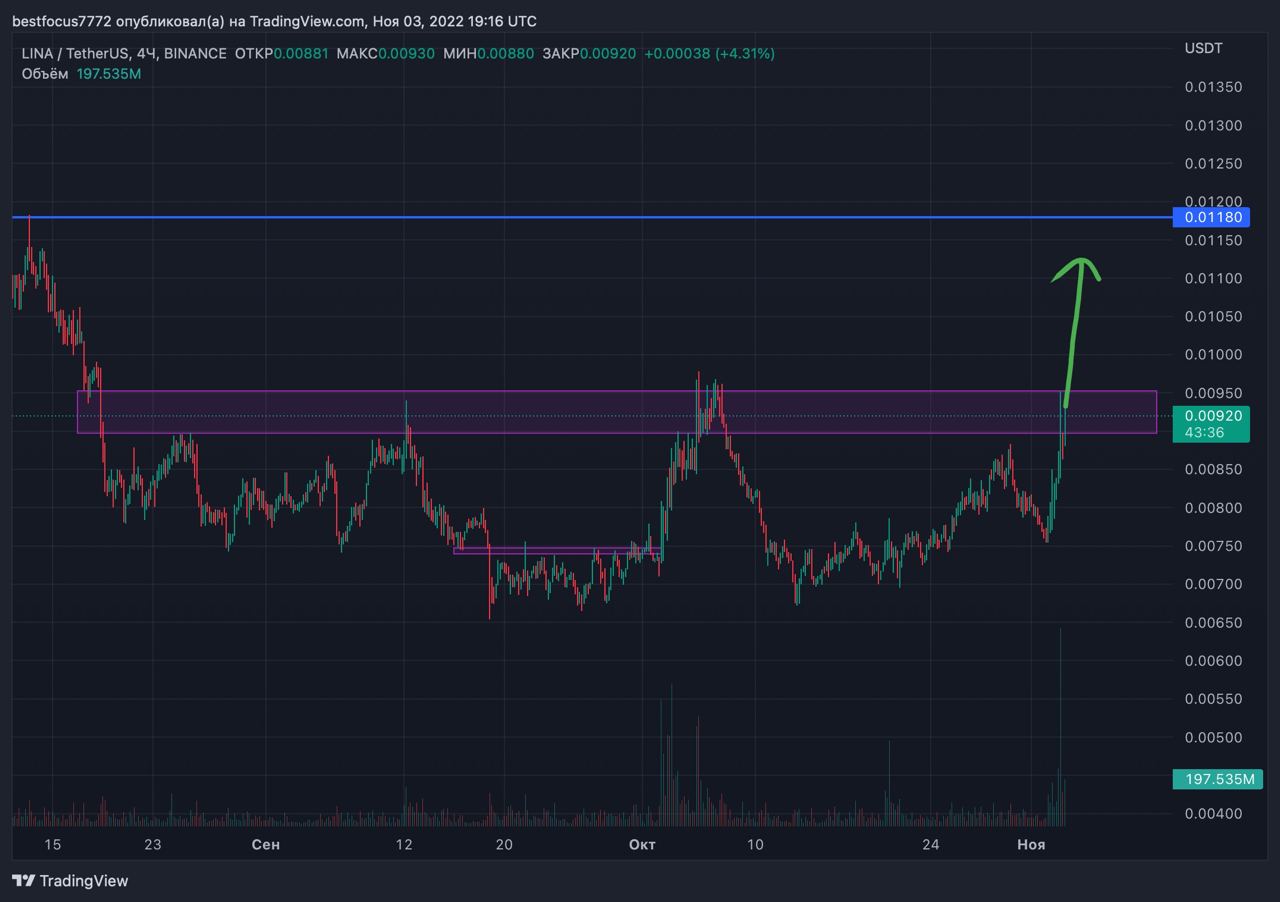This screenshot has width=1280, height=902.
Task: Click price axis value 0.01000
Action: click(x=1213, y=355)
